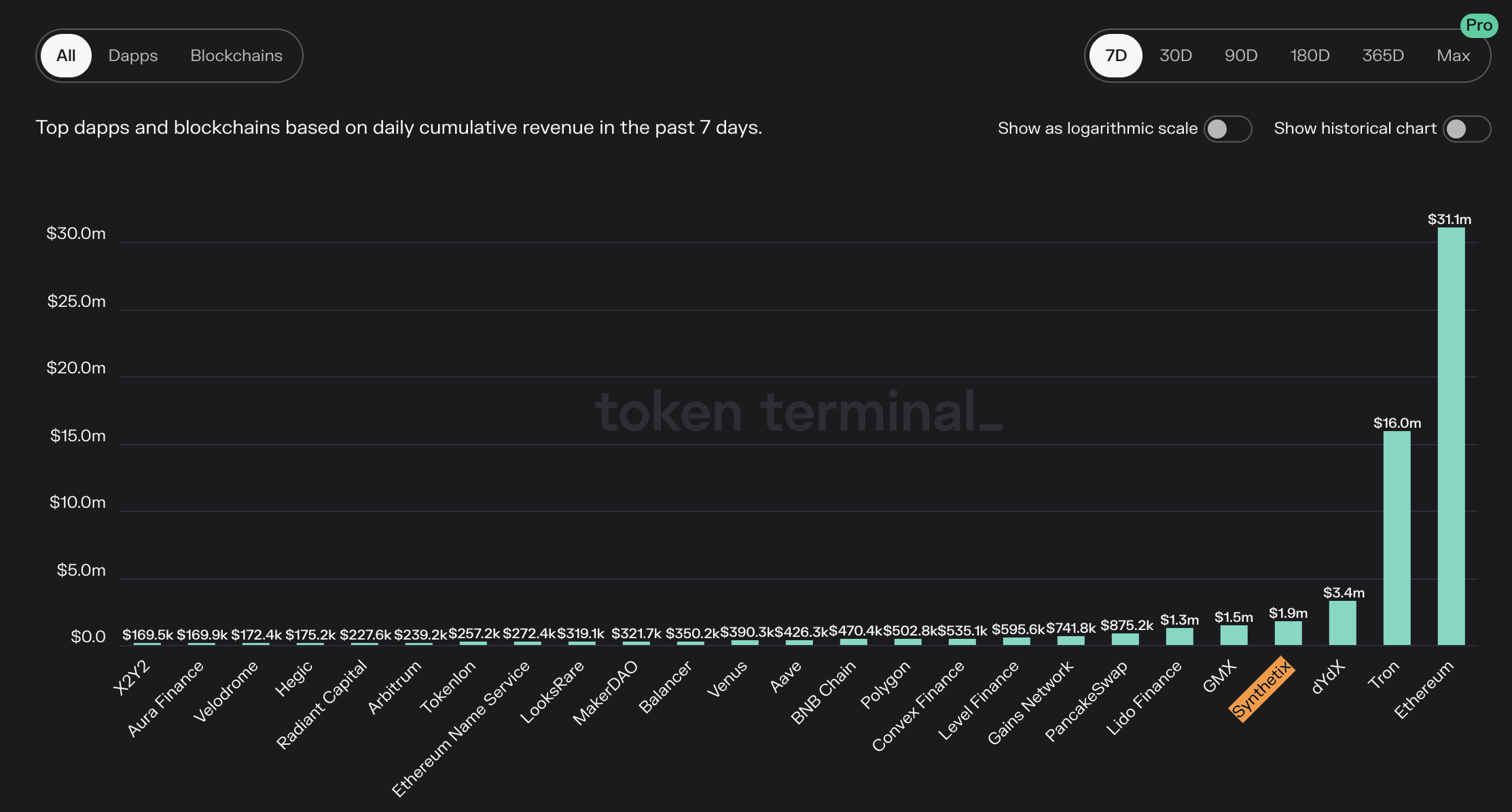Screen dimensions: 1512x812
Task: Click the dYdX $3.4m bar
Action: click(1342, 623)
